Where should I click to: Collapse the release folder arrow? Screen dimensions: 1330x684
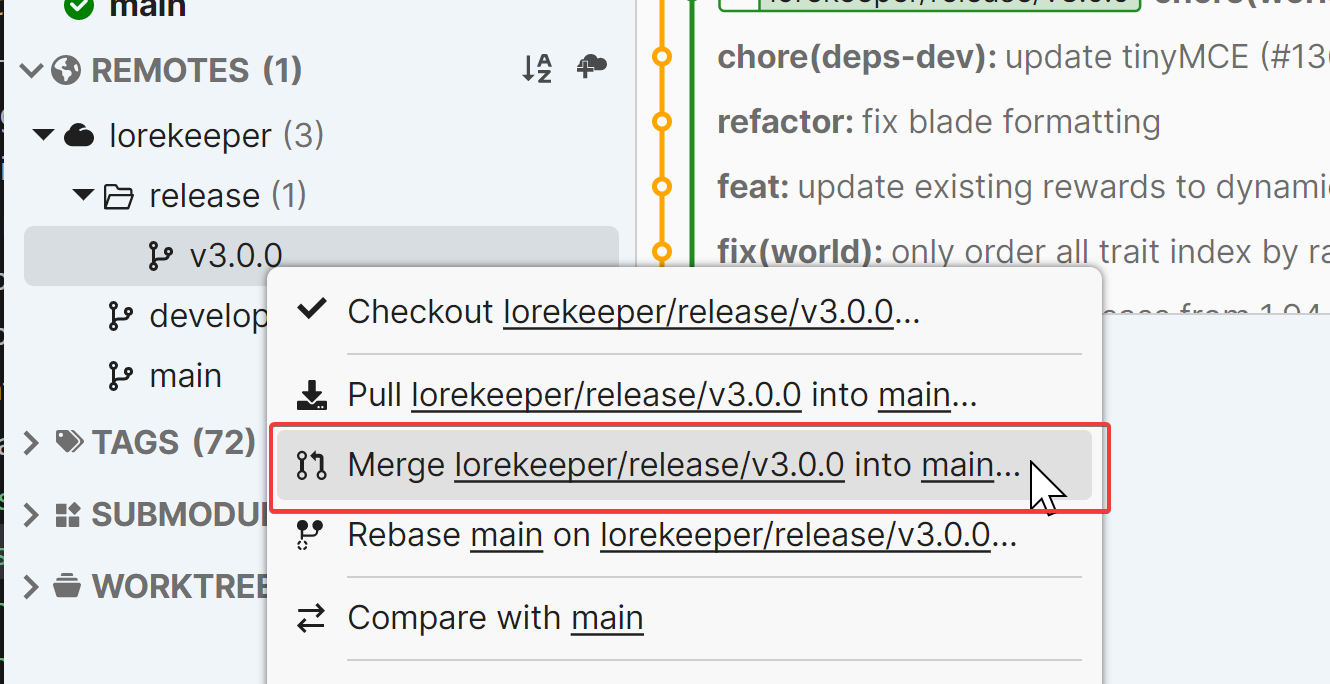83,196
